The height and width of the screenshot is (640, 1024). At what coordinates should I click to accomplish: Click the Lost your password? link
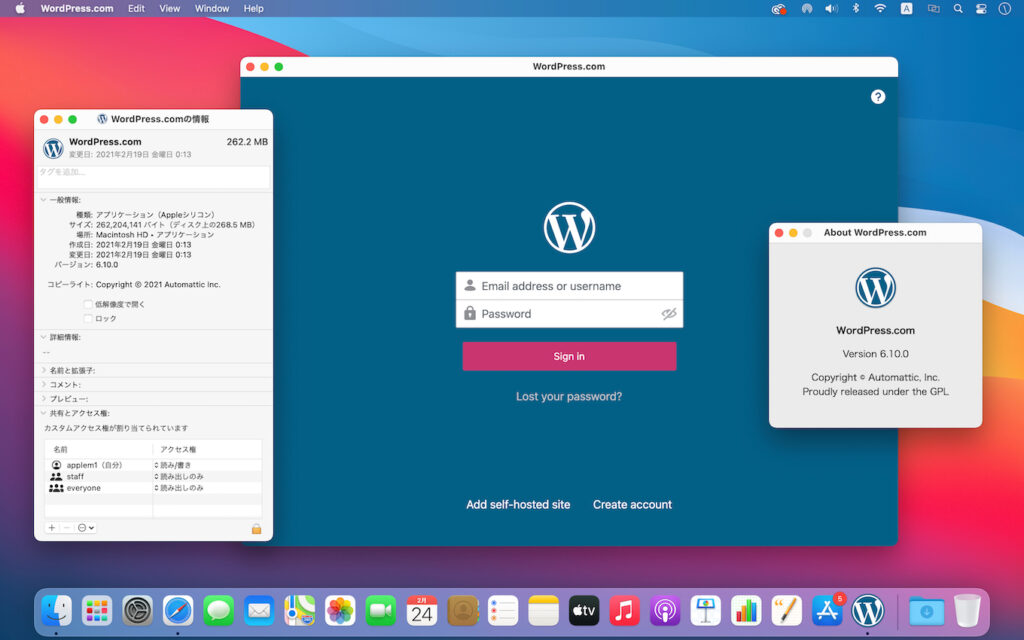pos(568,396)
